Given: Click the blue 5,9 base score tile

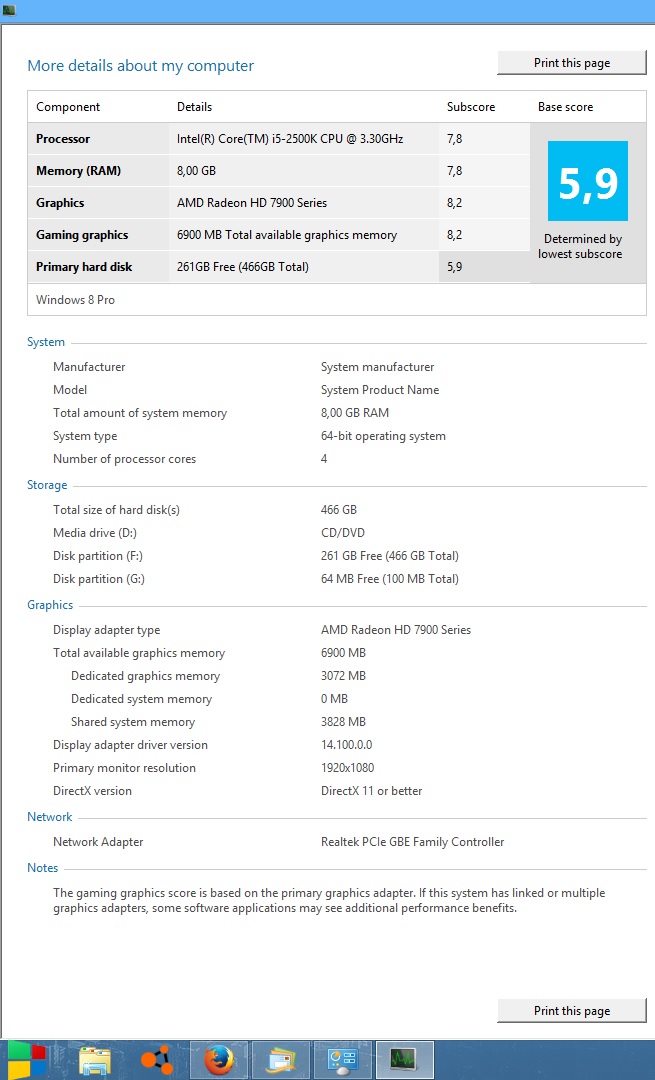Looking at the screenshot, I should (x=588, y=181).
